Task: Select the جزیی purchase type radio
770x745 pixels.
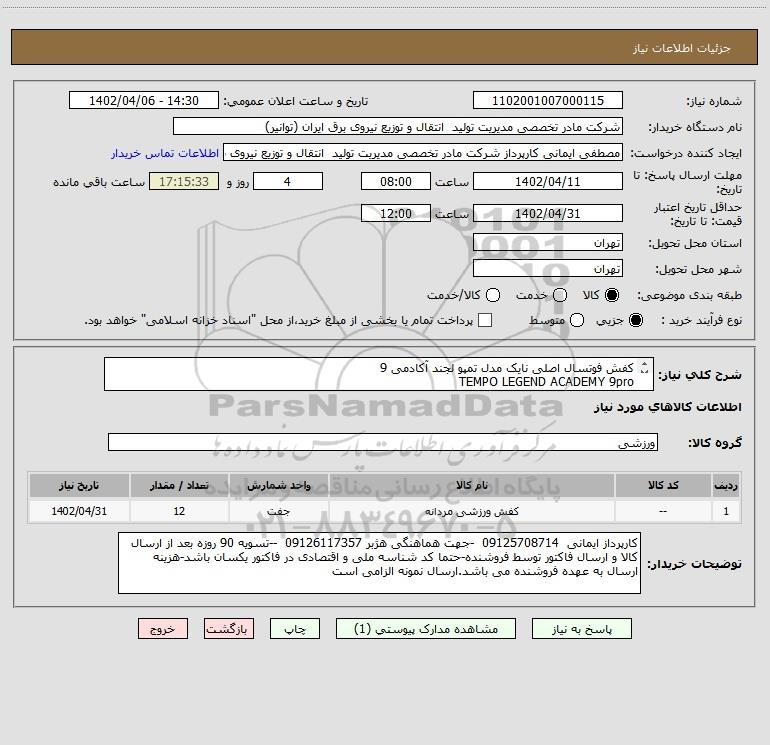Action: click(x=635, y=320)
